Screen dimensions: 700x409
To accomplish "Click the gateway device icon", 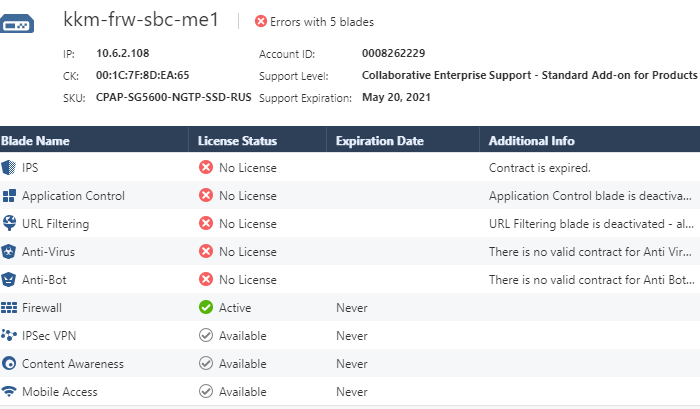I will click(17, 24).
